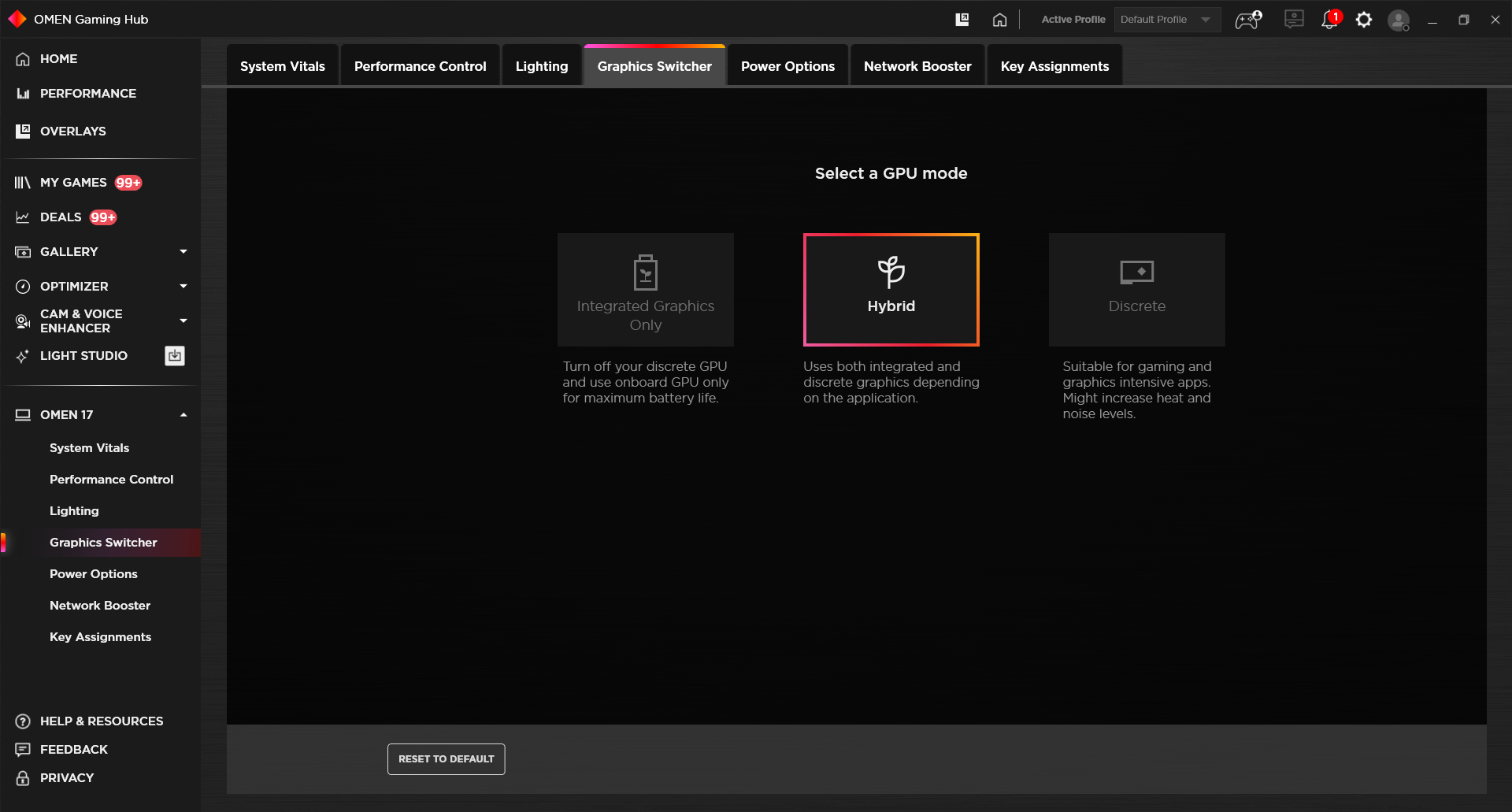The height and width of the screenshot is (812, 1512).
Task: Open settings gear icon
Action: click(1364, 20)
